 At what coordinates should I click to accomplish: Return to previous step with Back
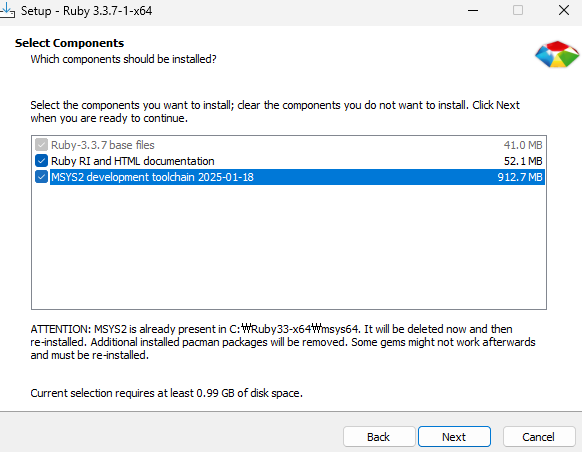tap(379, 436)
